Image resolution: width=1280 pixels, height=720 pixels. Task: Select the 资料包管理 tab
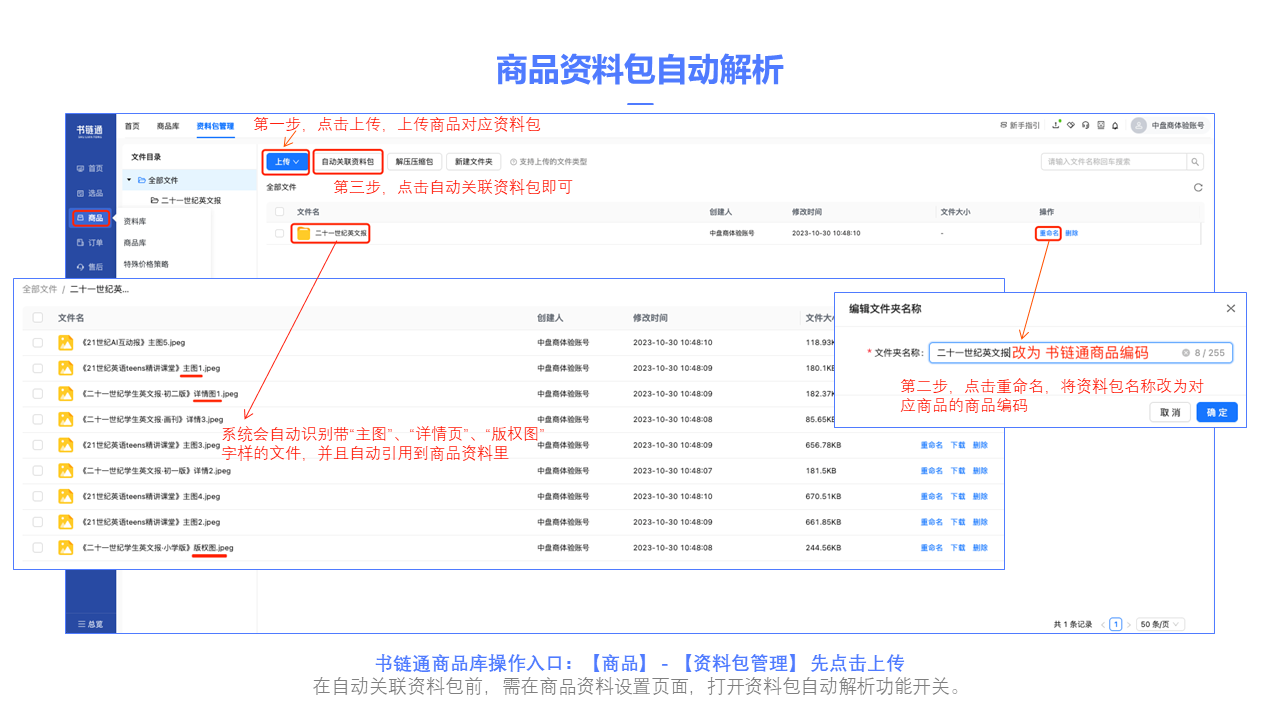click(215, 126)
